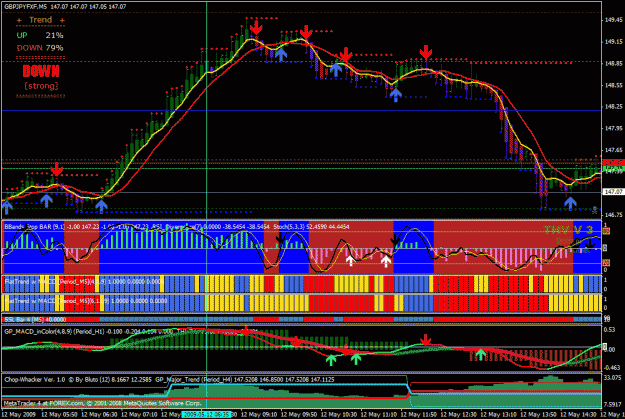Image resolution: width=625 pixels, height=419 pixels.
Task: Click the 149.45 price axis label
Action: 614,20
